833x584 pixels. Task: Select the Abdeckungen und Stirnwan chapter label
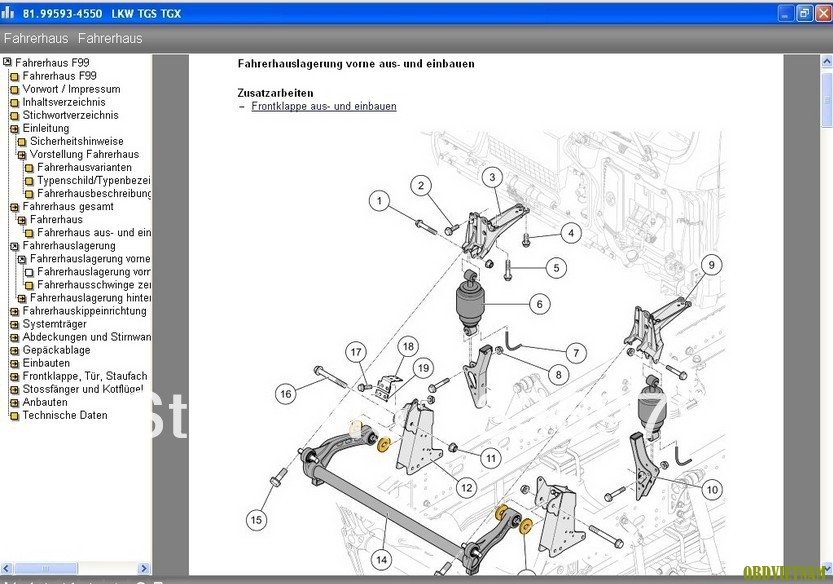click(87, 337)
